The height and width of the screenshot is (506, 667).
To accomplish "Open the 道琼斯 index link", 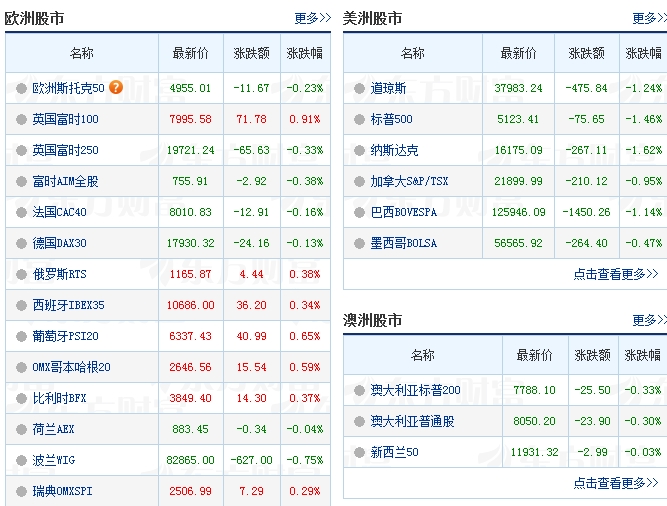I will point(388,88).
